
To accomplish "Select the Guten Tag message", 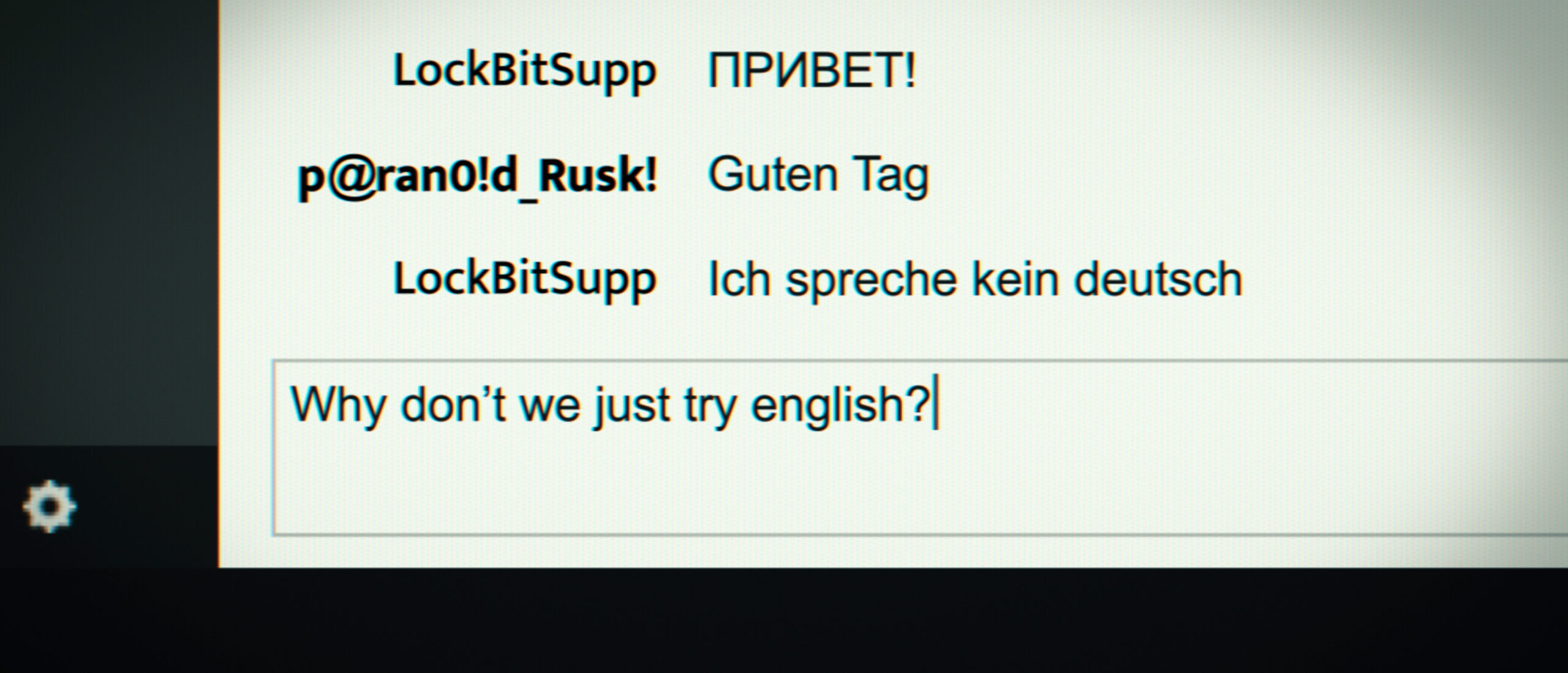I will [x=818, y=176].
